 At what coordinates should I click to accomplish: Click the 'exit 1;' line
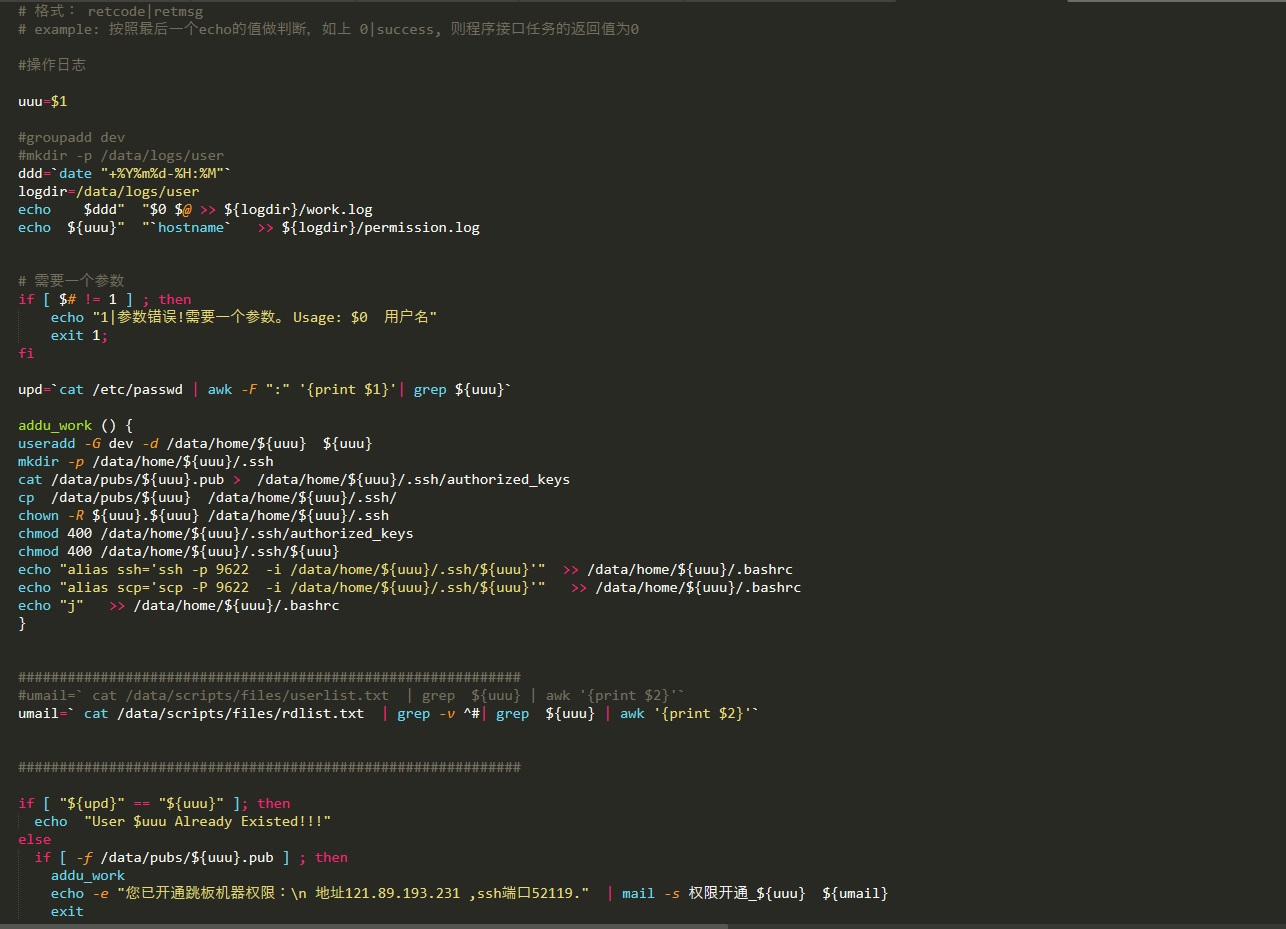tap(79, 335)
